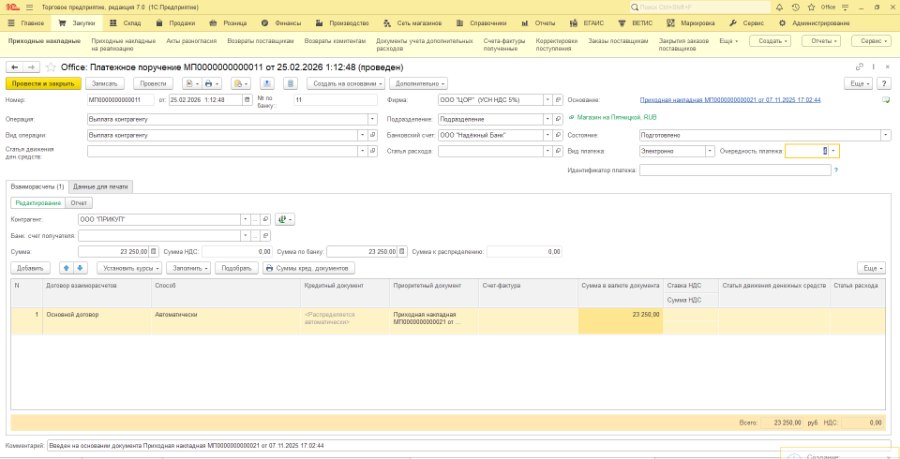Click the back navigation arrow
900x459 pixels.
(15, 67)
